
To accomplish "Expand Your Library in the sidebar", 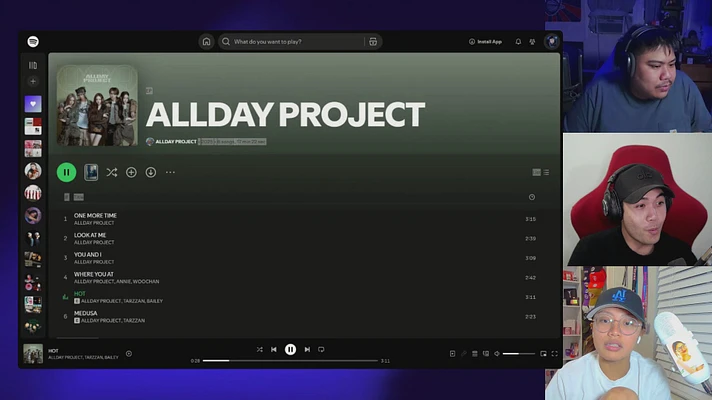I will pyautogui.click(x=33, y=65).
